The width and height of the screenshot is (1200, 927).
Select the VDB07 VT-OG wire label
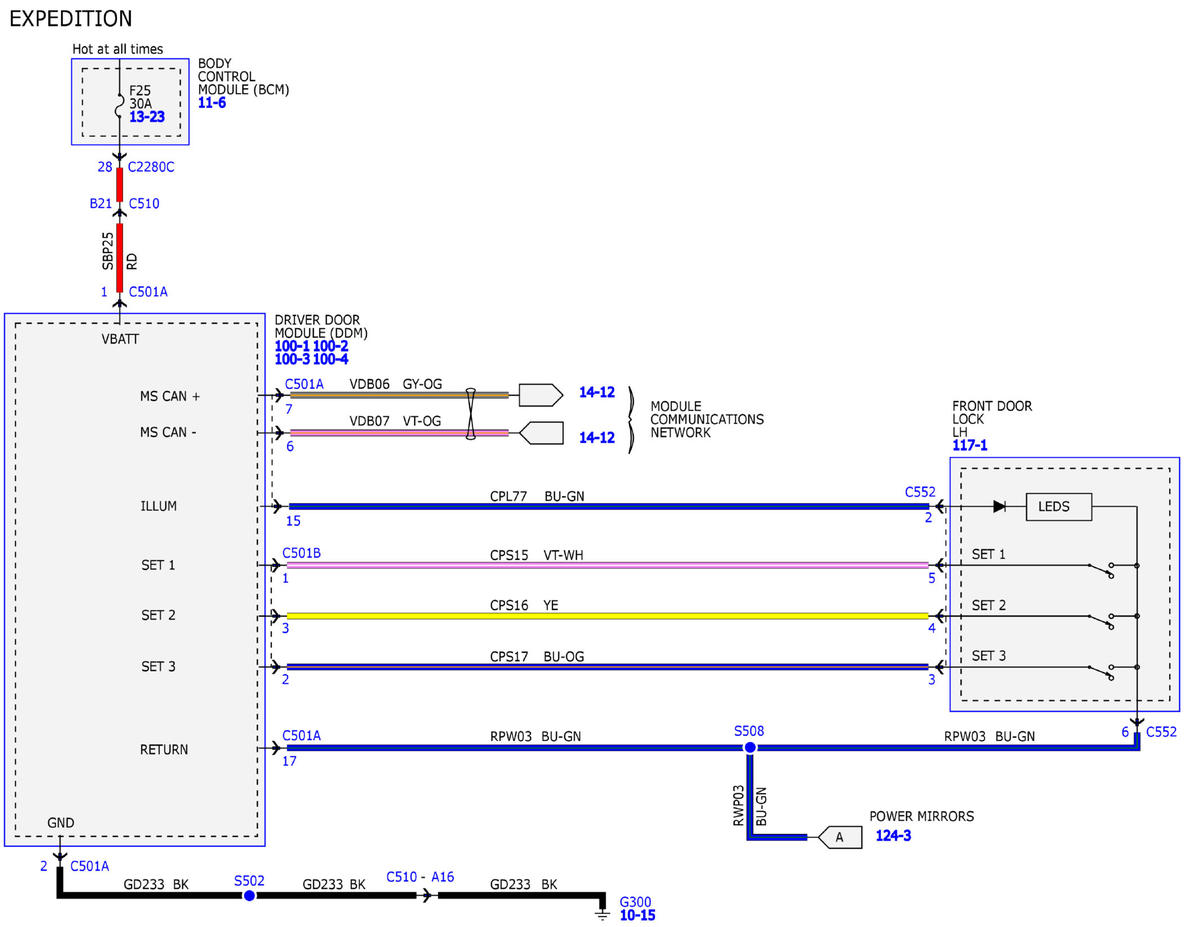395,422
